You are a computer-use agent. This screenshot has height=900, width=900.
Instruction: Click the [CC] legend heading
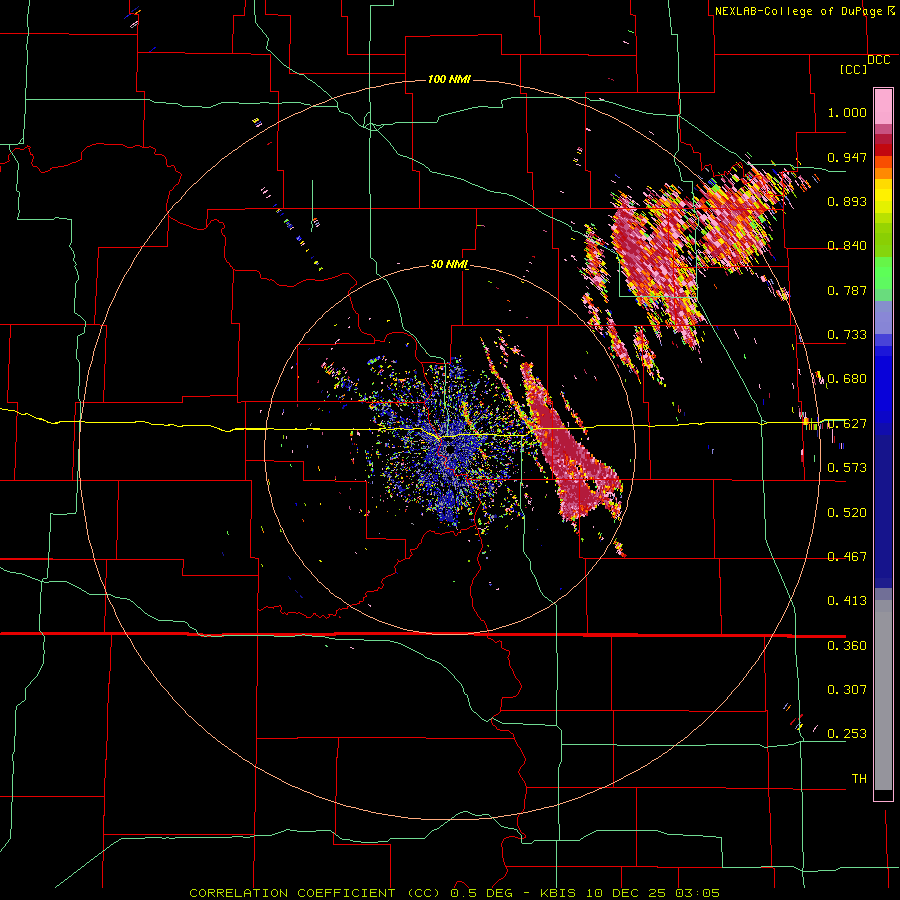point(853,69)
